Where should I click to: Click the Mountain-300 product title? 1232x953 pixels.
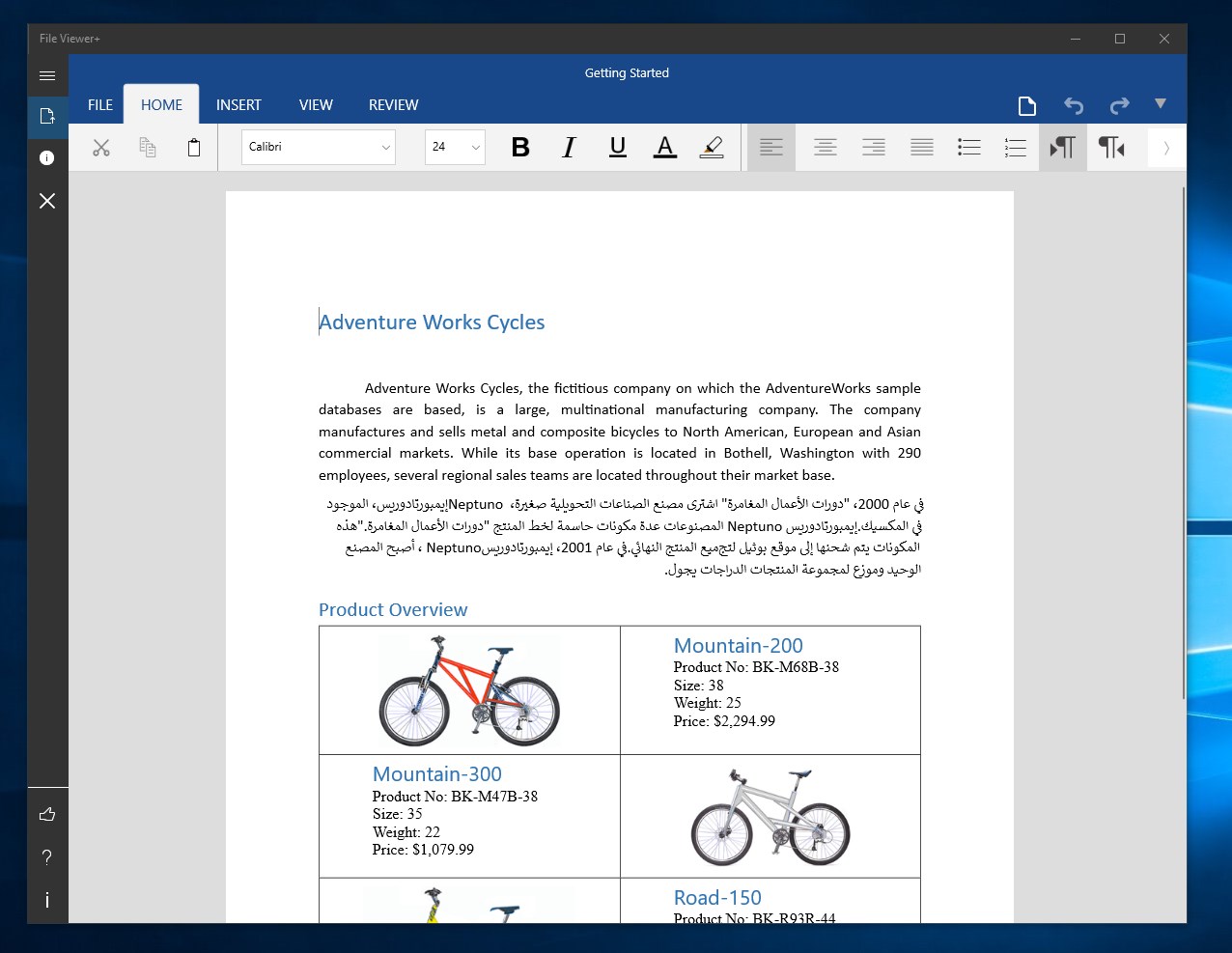pos(437,774)
